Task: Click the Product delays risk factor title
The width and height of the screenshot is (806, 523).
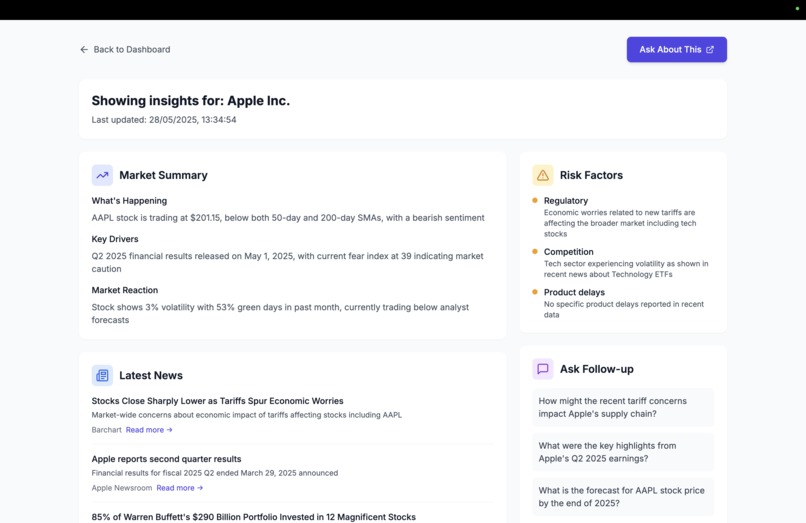Action: (x=574, y=292)
